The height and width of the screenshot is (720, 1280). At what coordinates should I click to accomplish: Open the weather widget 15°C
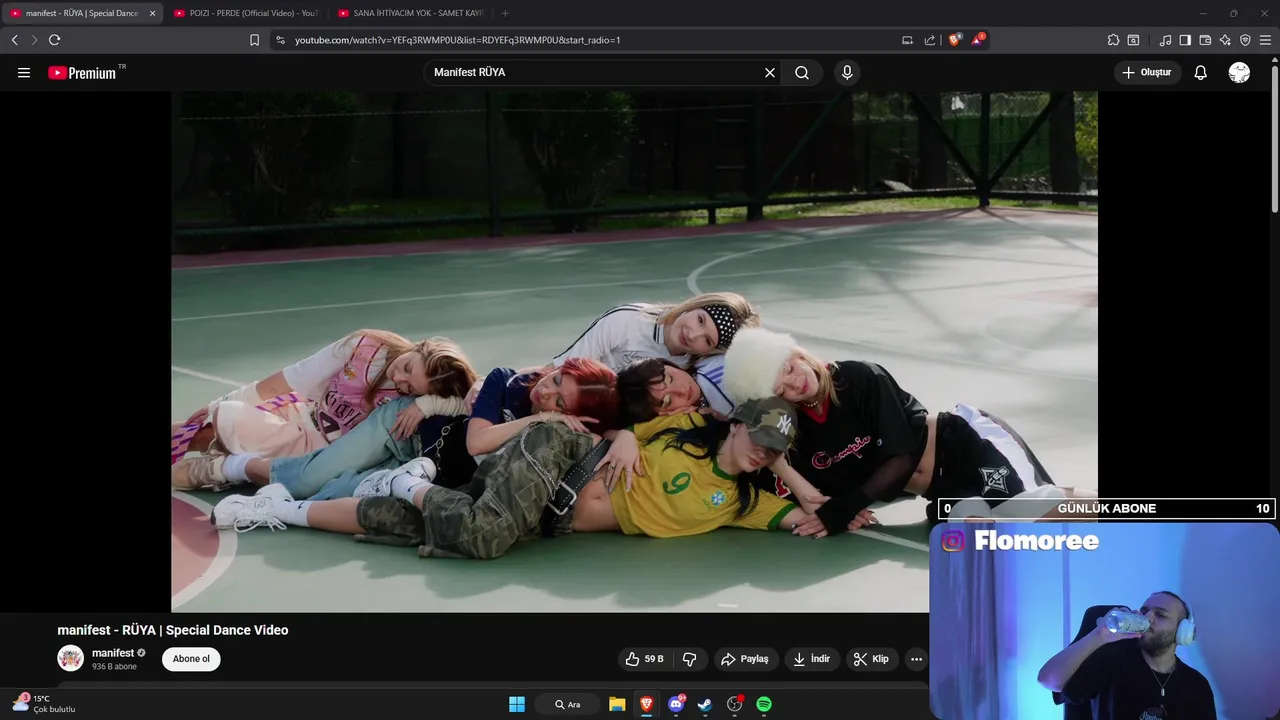point(43,704)
